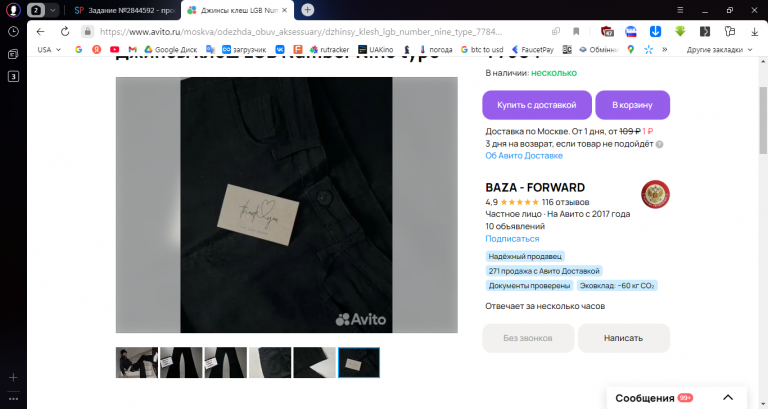Go back to the previous page

tap(41, 31)
